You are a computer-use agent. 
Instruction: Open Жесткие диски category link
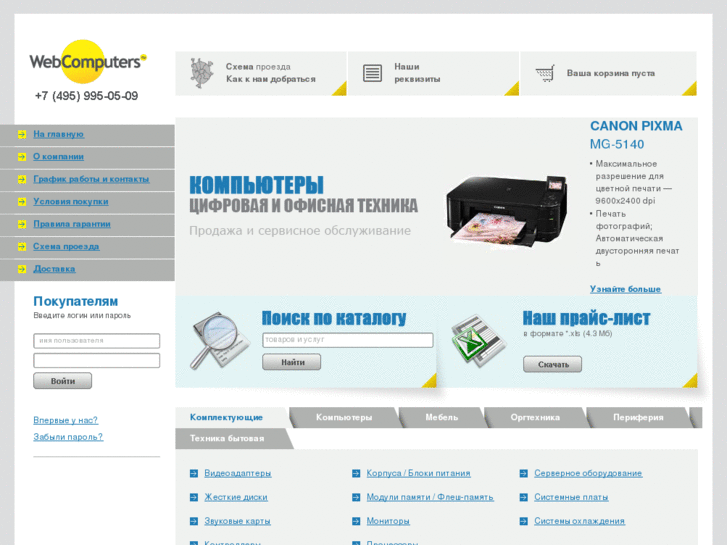pyautogui.click(x=236, y=497)
